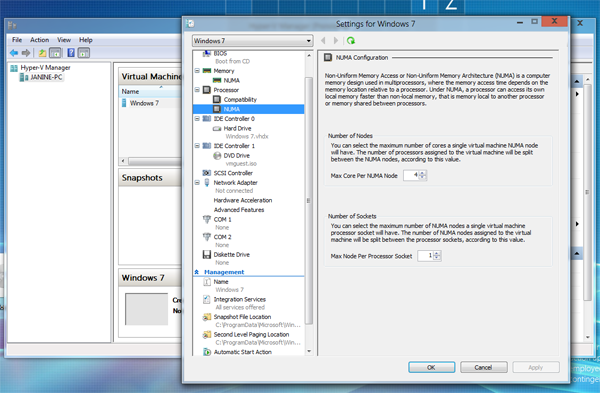Click the SCSI Controller icon
This screenshot has height=393, width=600.
[x=207, y=173]
